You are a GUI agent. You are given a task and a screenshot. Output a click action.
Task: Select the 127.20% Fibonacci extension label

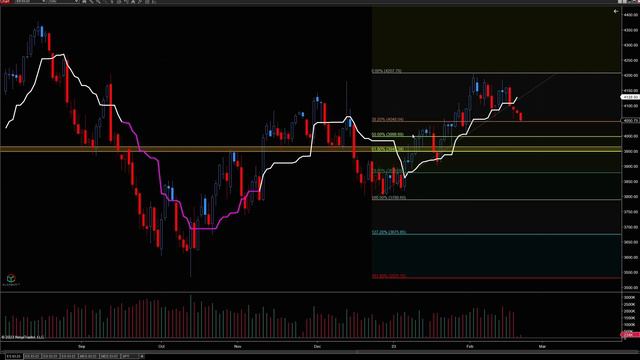pyautogui.click(x=389, y=232)
